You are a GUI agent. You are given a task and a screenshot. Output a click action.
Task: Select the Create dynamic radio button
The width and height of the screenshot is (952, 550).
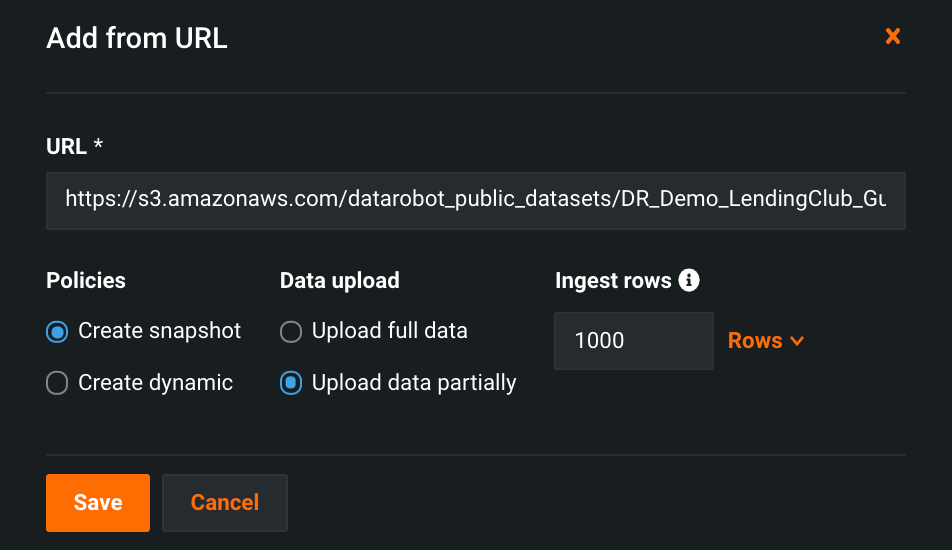(x=57, y=383)
